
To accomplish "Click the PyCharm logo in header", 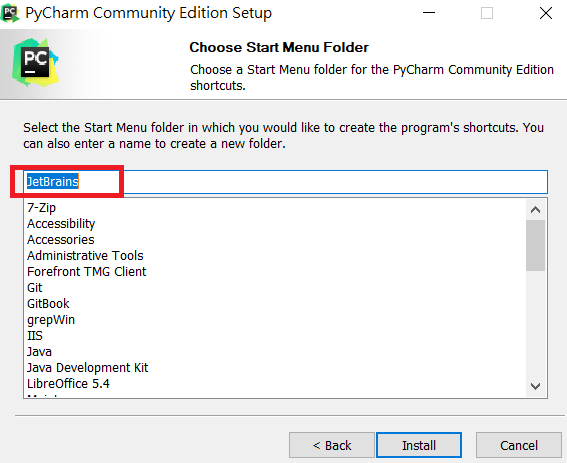I will (35, 62).
